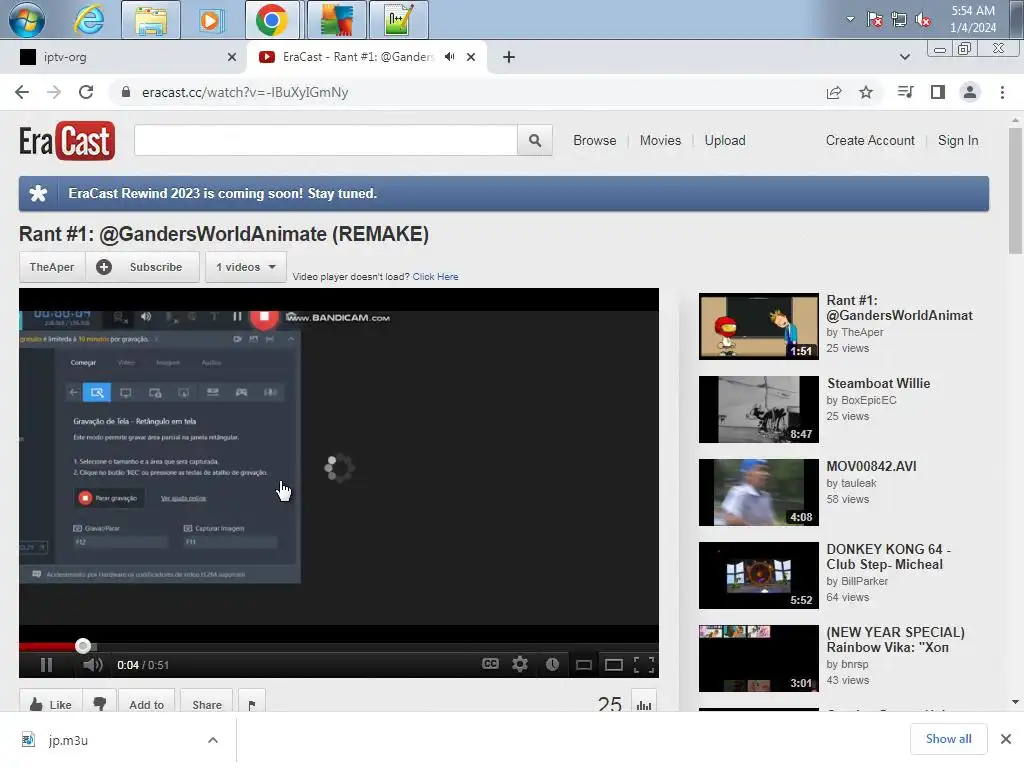Mute the video player volume
The image size is (1024, 768).
pyautogui.click(x=93, y=665)
